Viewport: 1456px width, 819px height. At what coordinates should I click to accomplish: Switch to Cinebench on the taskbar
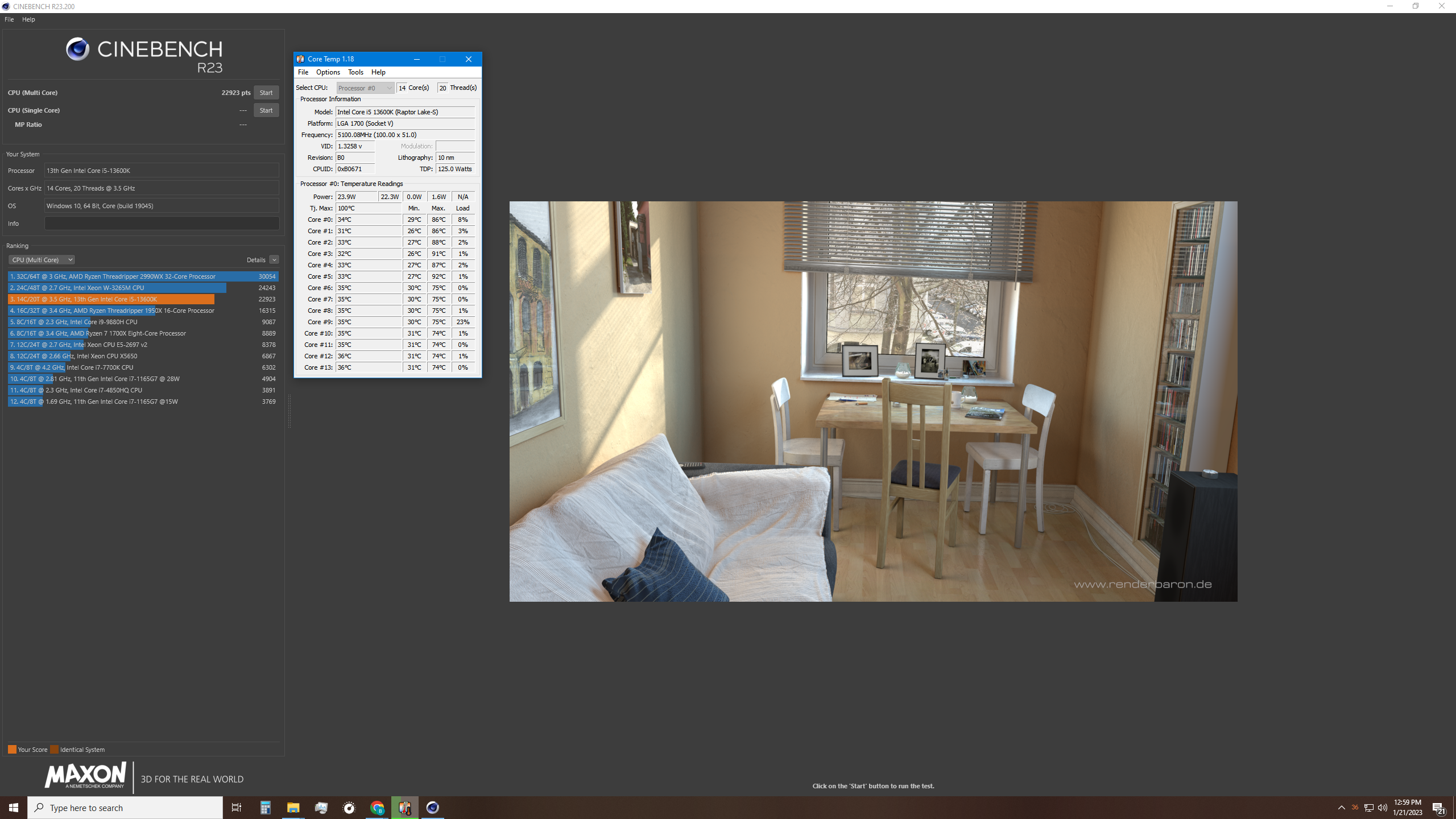coord(433,808)
